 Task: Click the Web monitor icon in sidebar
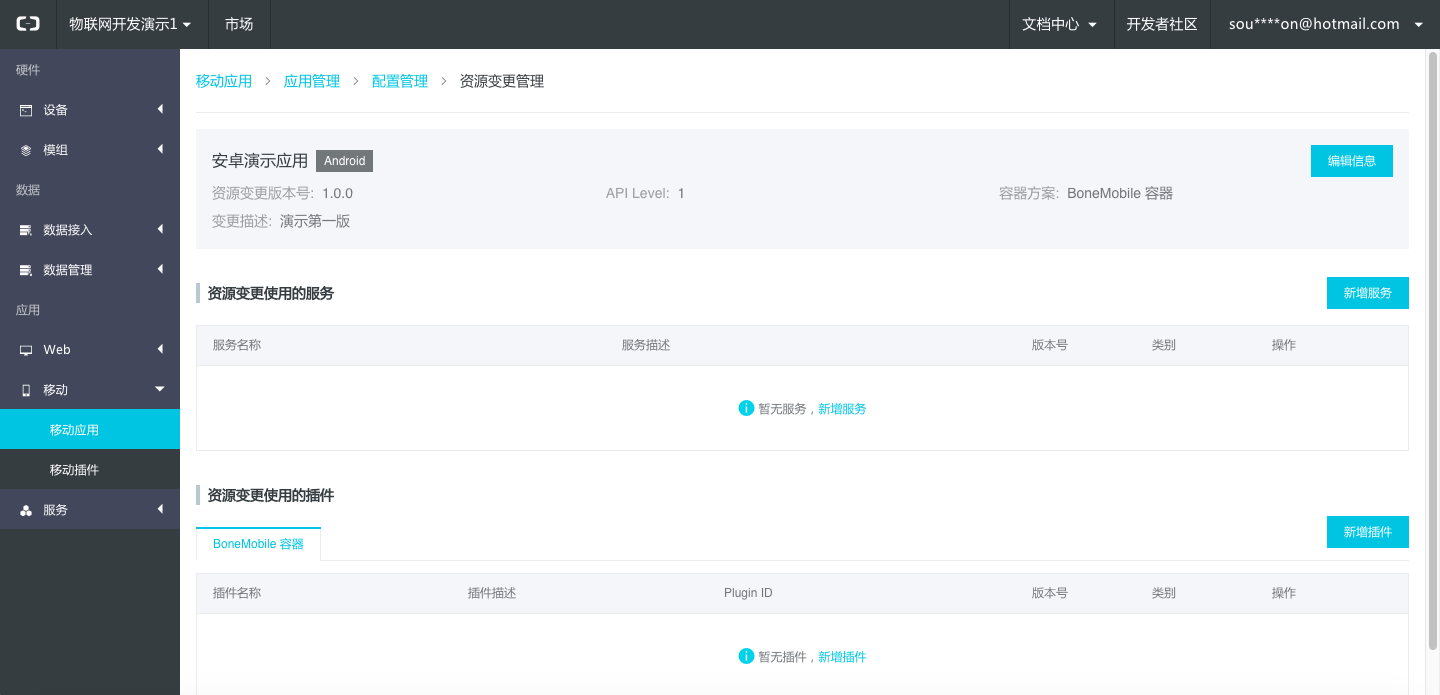(x=26, y=350)
